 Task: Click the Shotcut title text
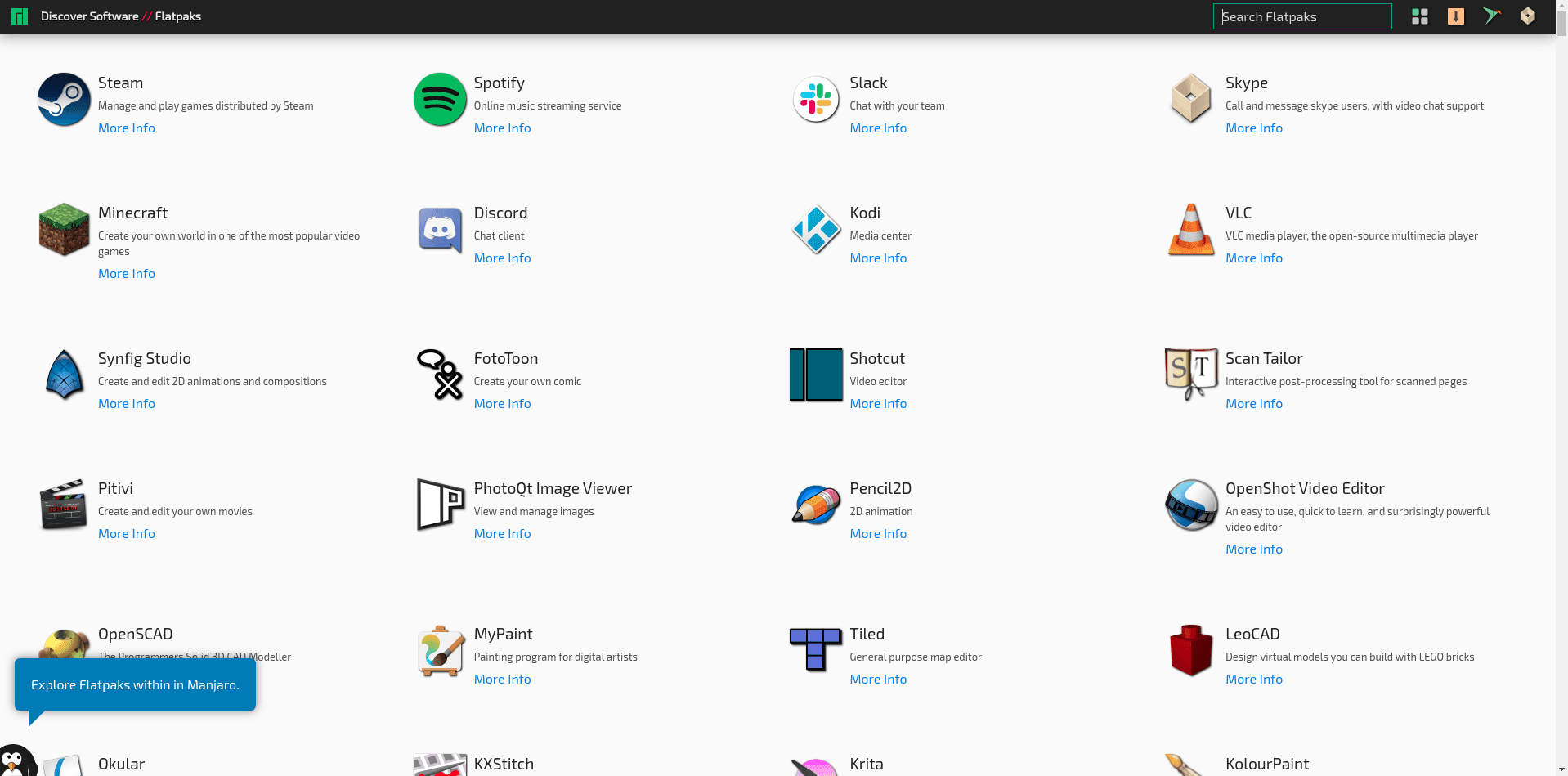click(x=877, y=359)
